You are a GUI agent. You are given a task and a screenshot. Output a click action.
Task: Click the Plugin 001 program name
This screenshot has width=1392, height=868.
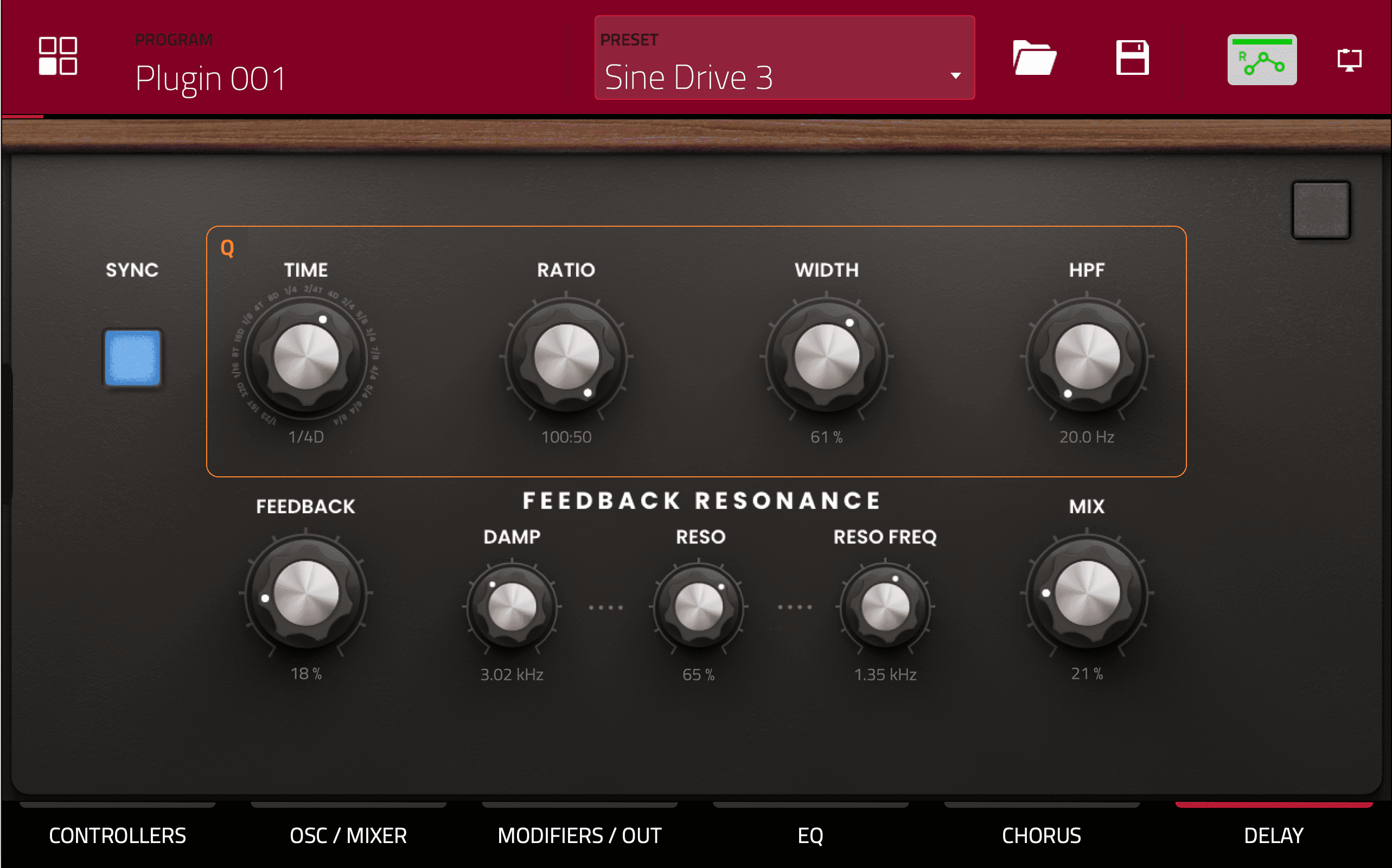[210, 78]
